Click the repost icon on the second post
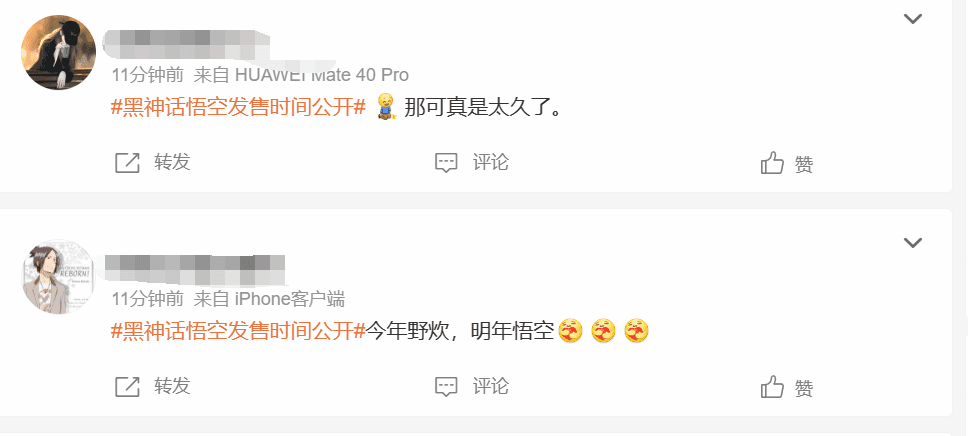This screenshot has width=968, height=436. click(x=128, y=387)
